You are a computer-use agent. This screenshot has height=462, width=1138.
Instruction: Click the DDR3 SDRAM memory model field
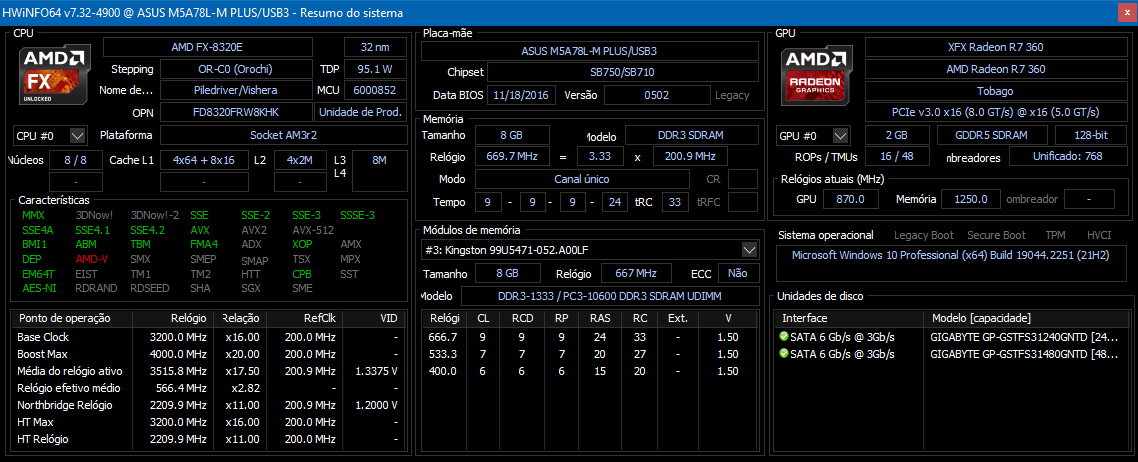(x=691, y=136)
